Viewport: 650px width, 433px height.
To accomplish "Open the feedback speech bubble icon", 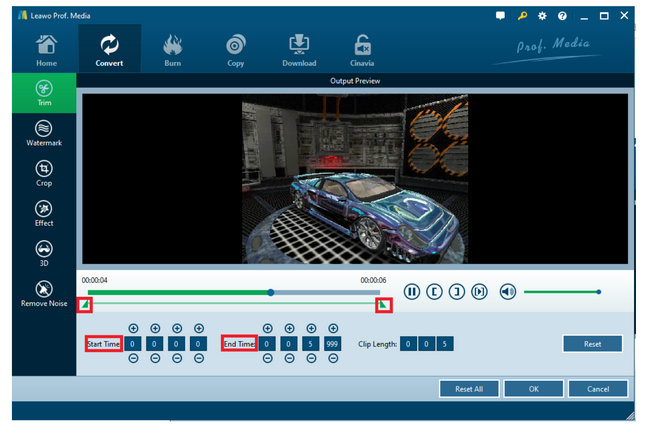I will coord(501,17).
